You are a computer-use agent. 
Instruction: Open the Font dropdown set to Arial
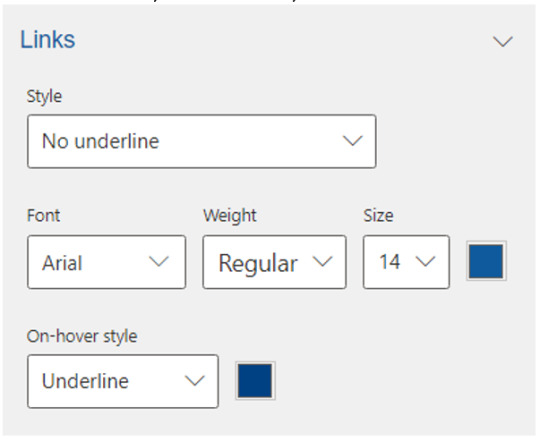coord(106,262)
